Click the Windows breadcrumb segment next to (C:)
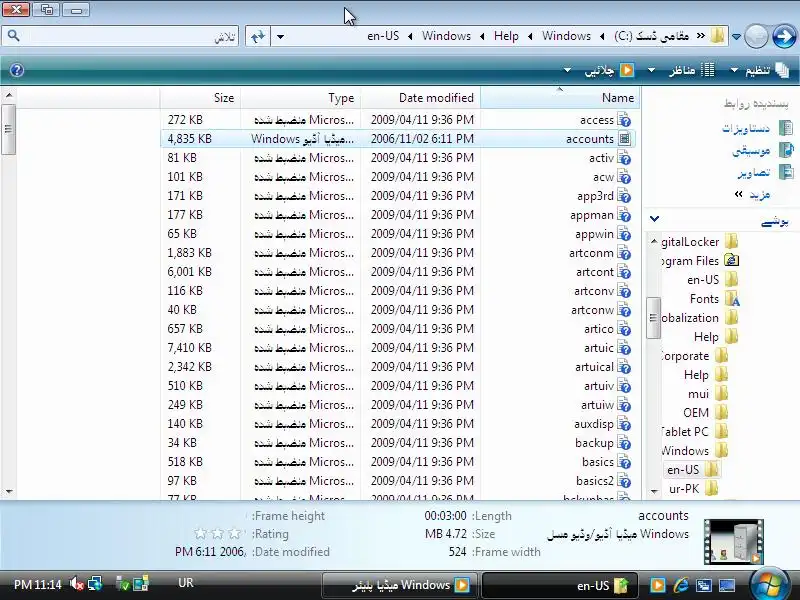This screenshot has height=600, width=800. pyautogui.click(x=566, y=36)
